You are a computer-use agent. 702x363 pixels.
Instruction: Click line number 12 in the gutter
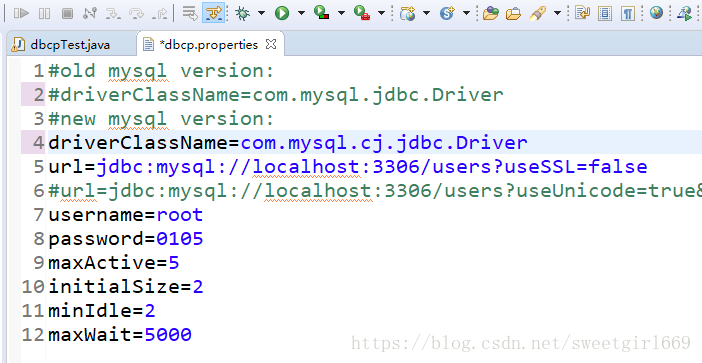pos(33,335)
